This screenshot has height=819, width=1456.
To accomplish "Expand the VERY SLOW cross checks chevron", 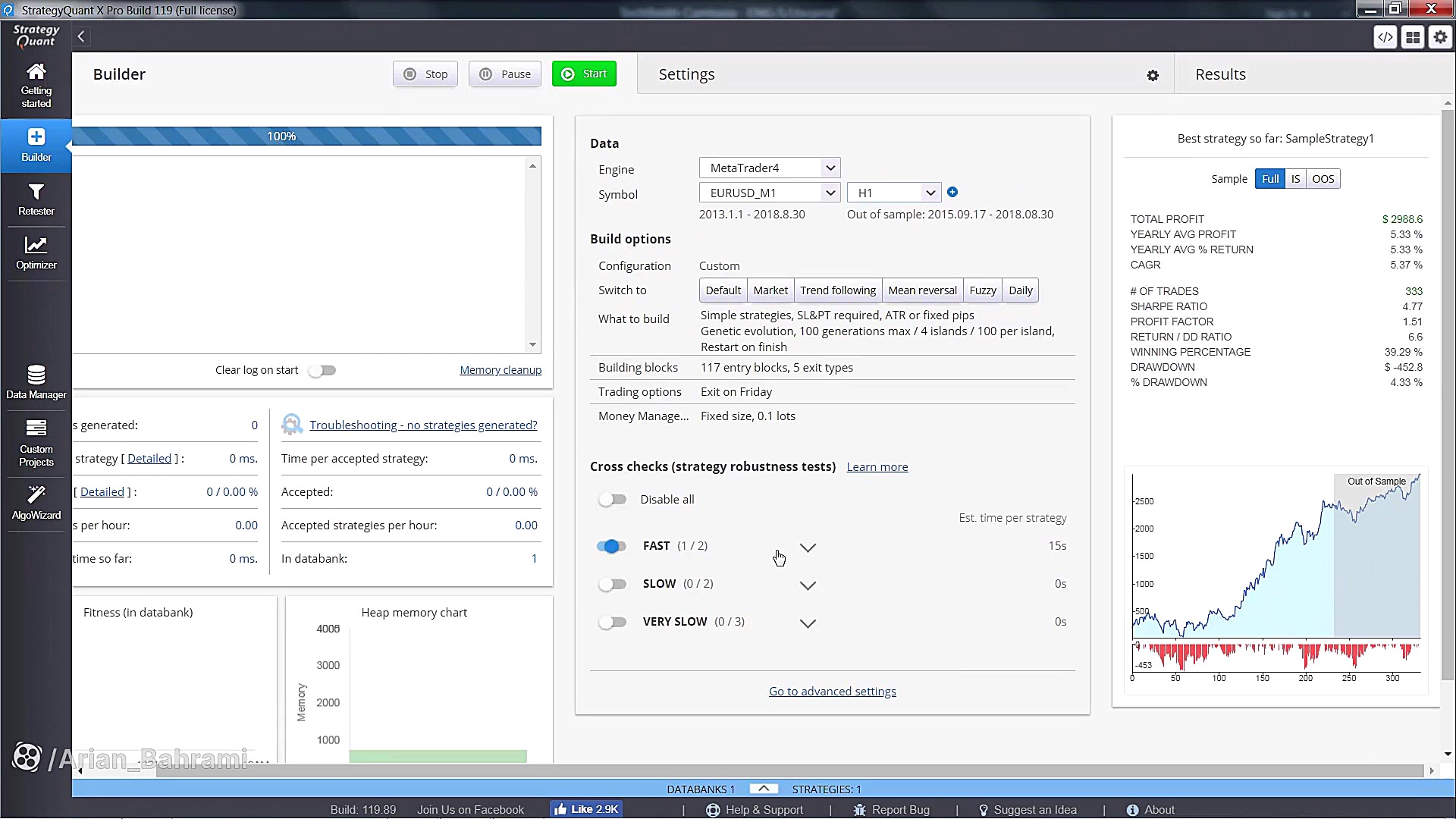I will (x=808, y=623).
